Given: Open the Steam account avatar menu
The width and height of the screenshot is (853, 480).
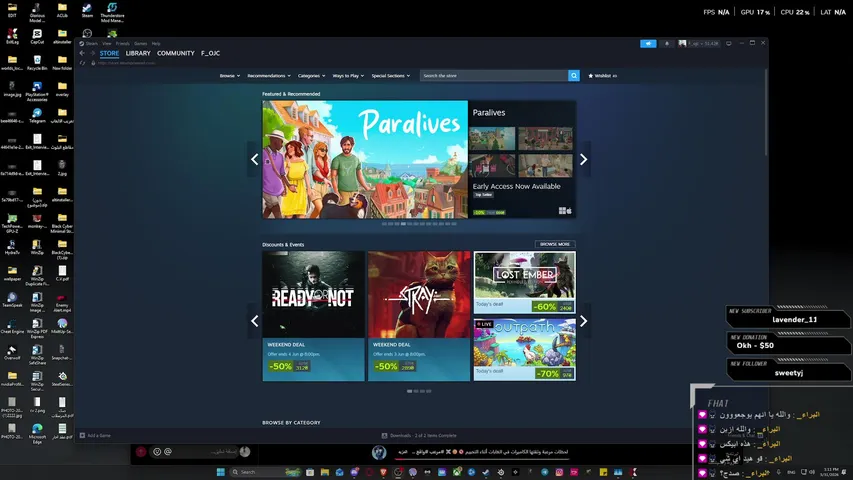Looking at the screenshot, I should [698, 44].
